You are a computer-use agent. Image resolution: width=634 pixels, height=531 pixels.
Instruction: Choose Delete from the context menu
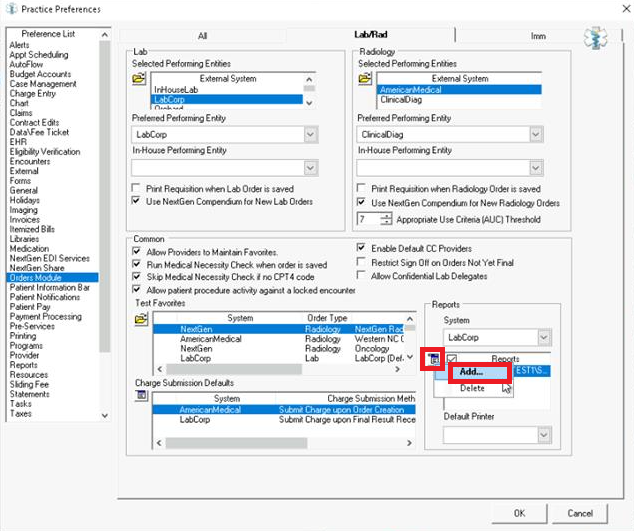[x=473, y=388]
